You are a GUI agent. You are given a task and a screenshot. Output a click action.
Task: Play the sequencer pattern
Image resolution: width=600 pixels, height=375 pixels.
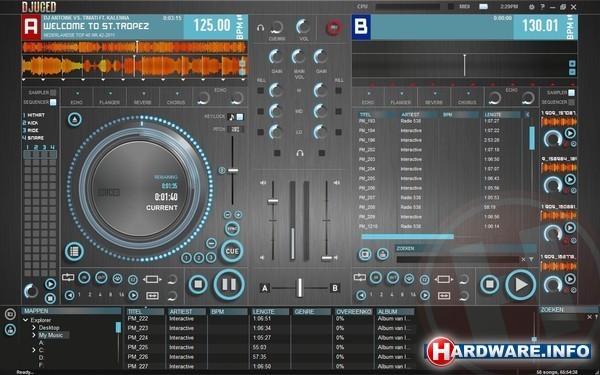pyautogui.click(x=50, y=284)
